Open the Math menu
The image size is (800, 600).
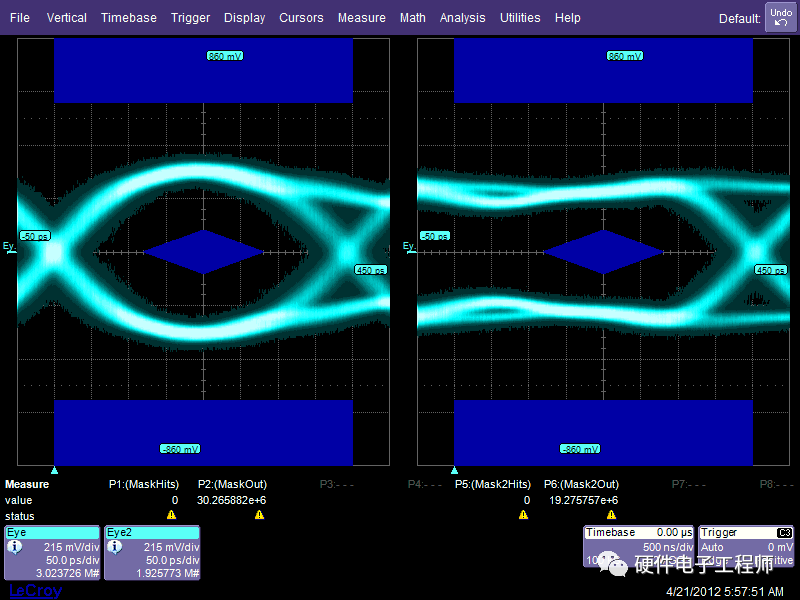tap(413, 18)
